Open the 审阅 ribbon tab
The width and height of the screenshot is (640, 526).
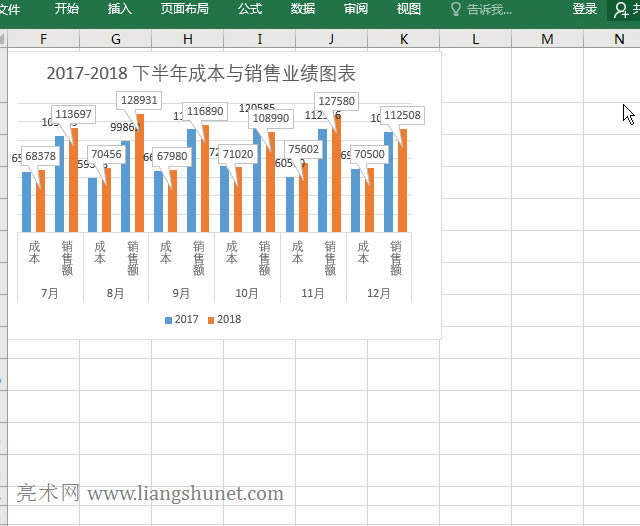point(355,9)
